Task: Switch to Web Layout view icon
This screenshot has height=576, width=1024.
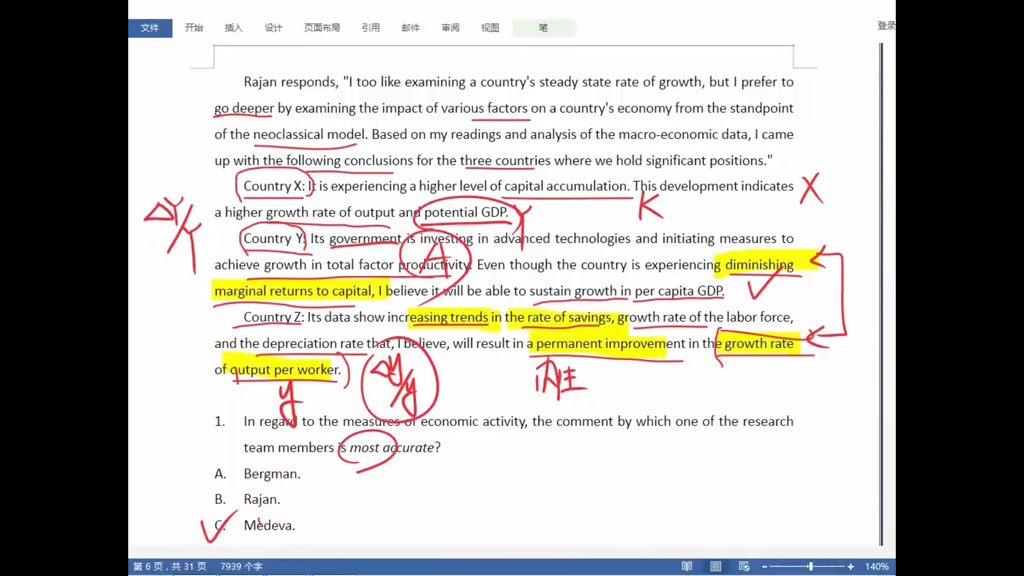Action: tap(744, 566)
